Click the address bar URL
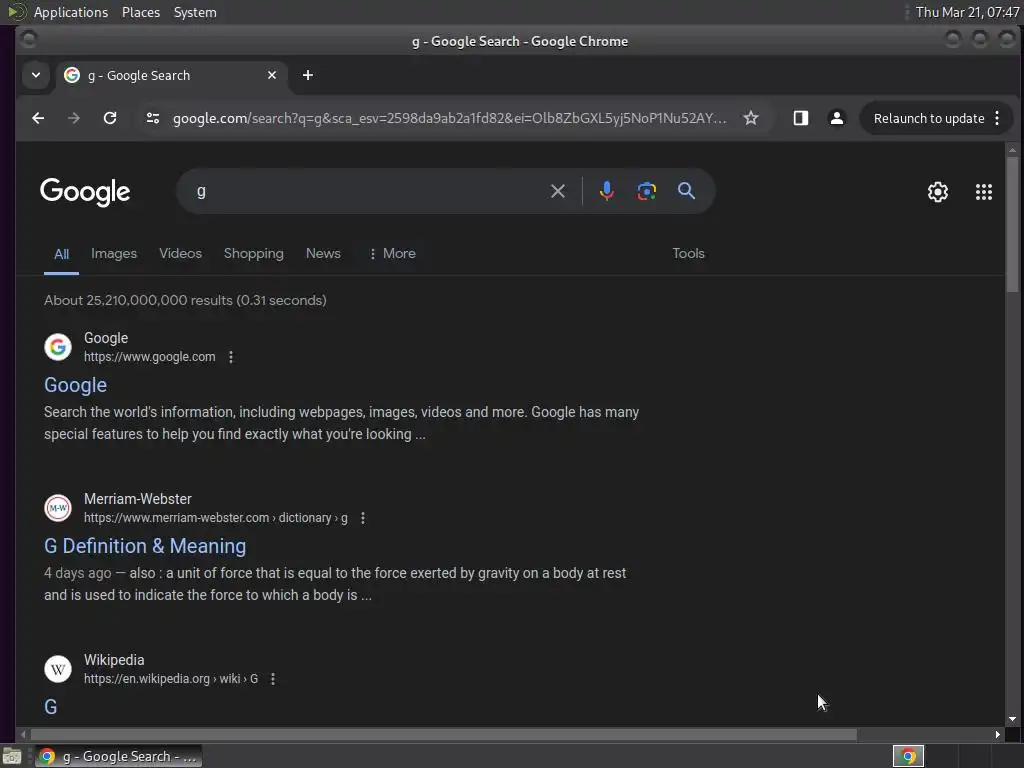This screenshot has height=768, width=1024. [x=449, y=118]
